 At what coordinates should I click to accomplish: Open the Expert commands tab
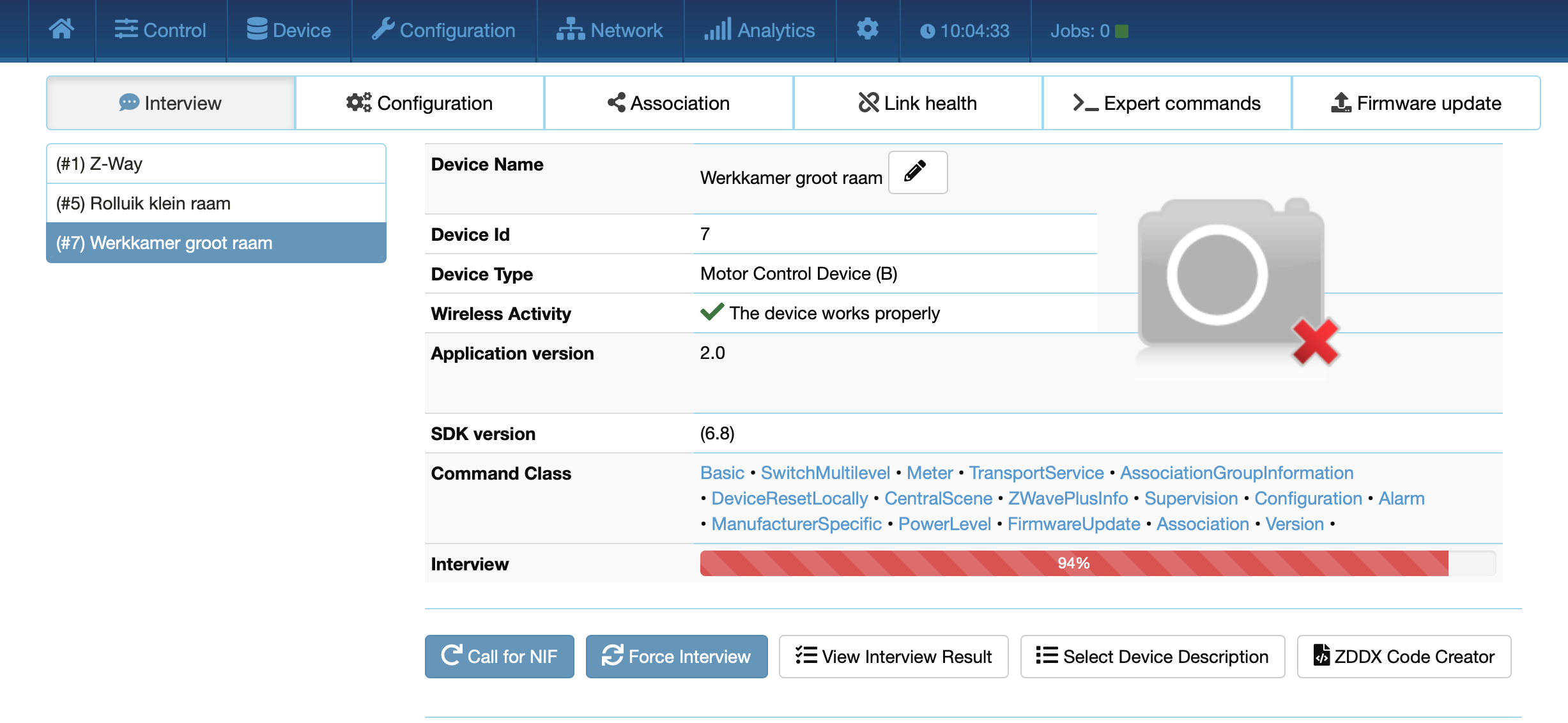pyautogui.click(x=1167, y=103)
